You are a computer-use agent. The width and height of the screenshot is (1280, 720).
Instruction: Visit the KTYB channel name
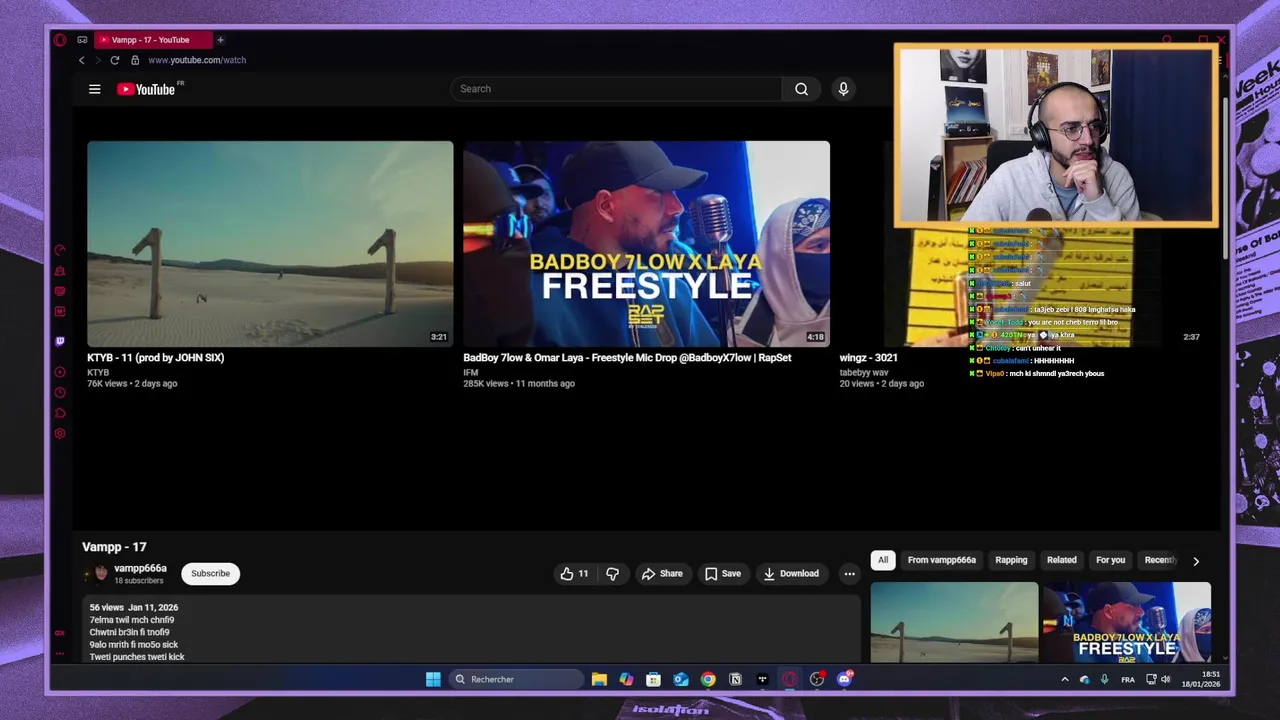pyautogui.click(x=98, y=372)
